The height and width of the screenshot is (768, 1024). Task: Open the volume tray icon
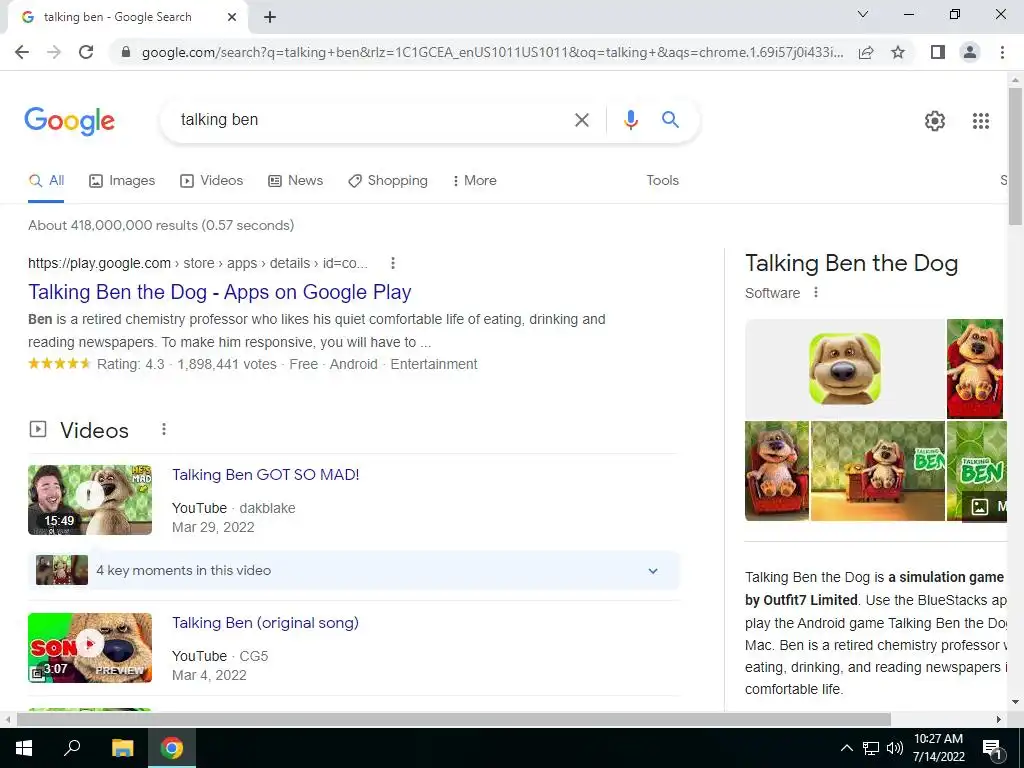point(895,748)
